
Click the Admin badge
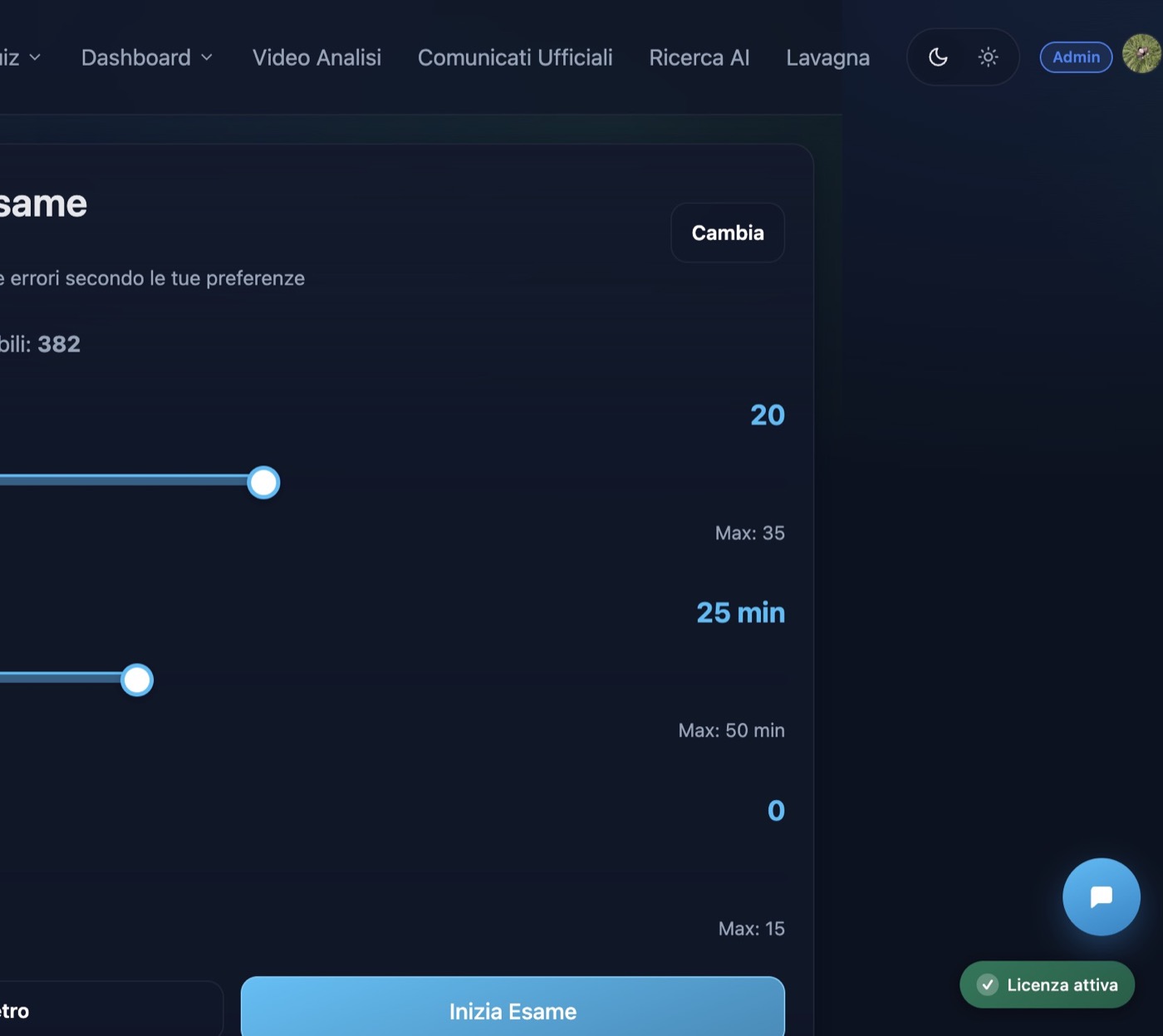pyautogui.click(x=1076, y=57)
